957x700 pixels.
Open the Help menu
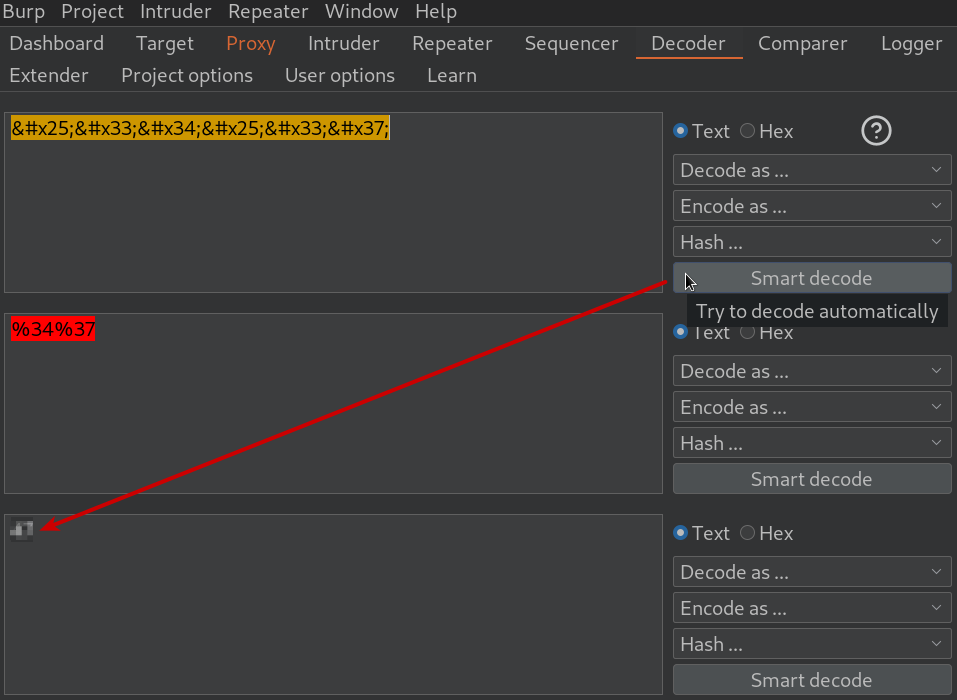tap(436, 12)
